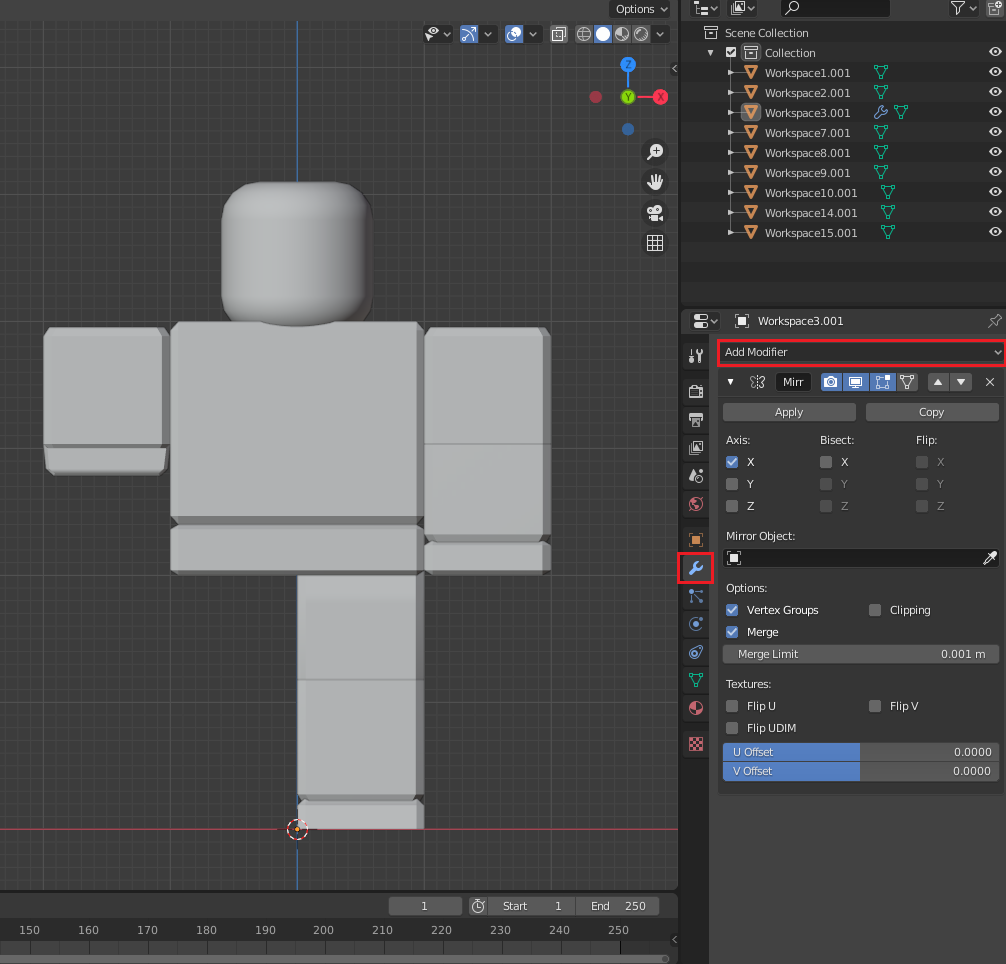Select material preview shading
This screenshot has width=1006, height=964.
[622, 34]
